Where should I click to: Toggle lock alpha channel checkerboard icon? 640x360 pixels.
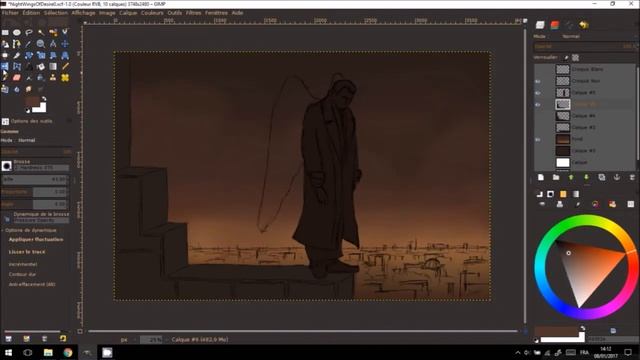(x=576, y=58)
